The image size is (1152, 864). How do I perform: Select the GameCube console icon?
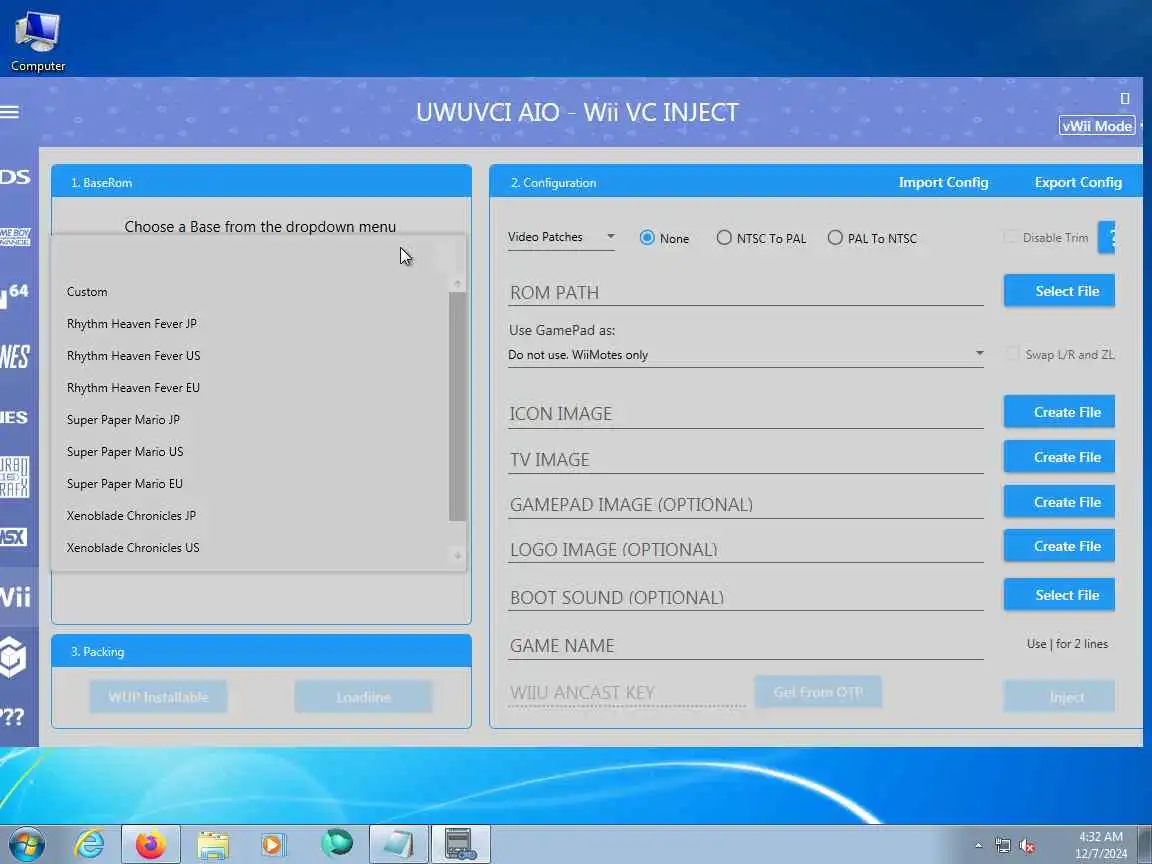pyautogui.click(x=13, y=656)
